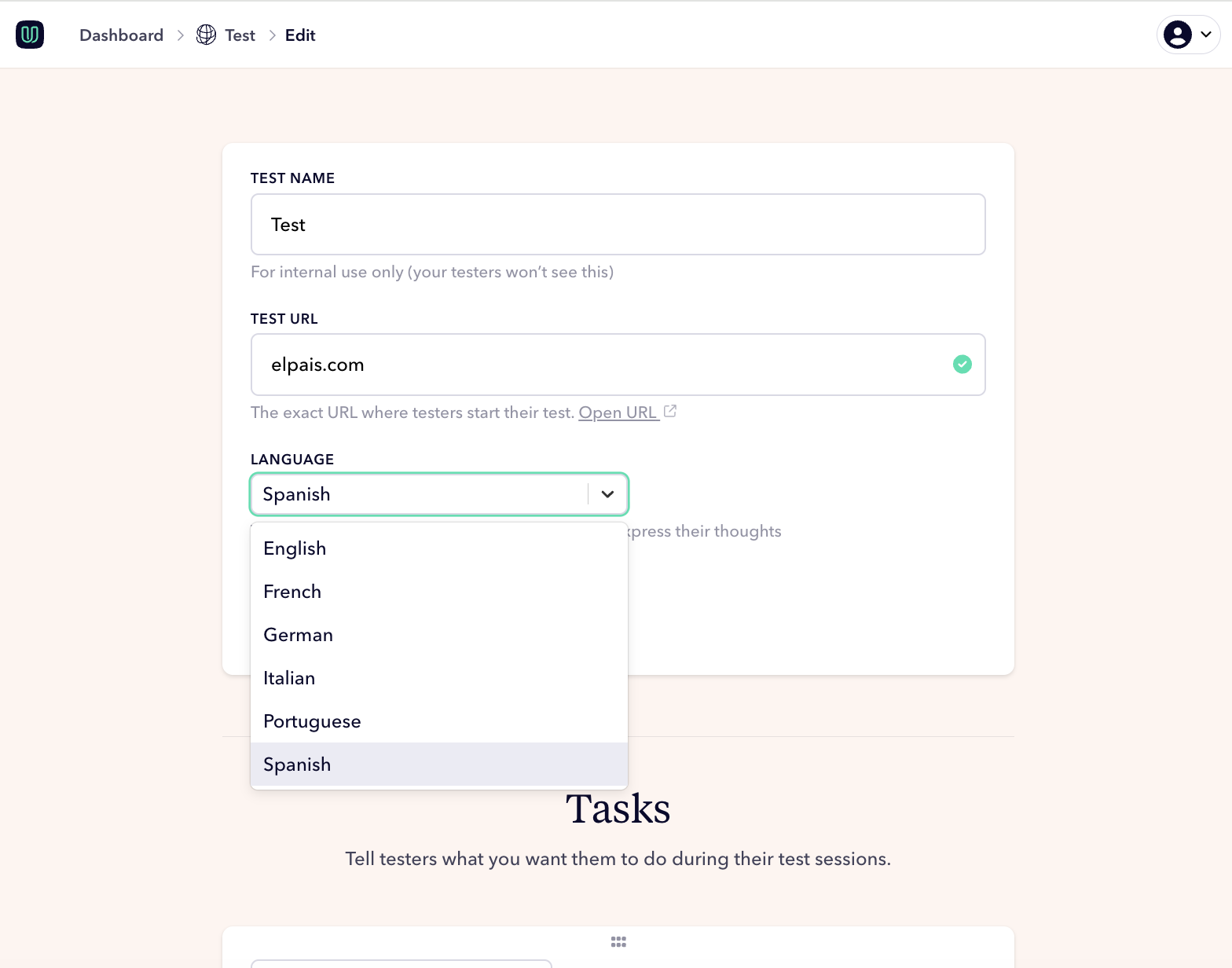Click the Tasks heading
Image resolution: width=1232 pixels, height=968 pixels.
(618, 809)
